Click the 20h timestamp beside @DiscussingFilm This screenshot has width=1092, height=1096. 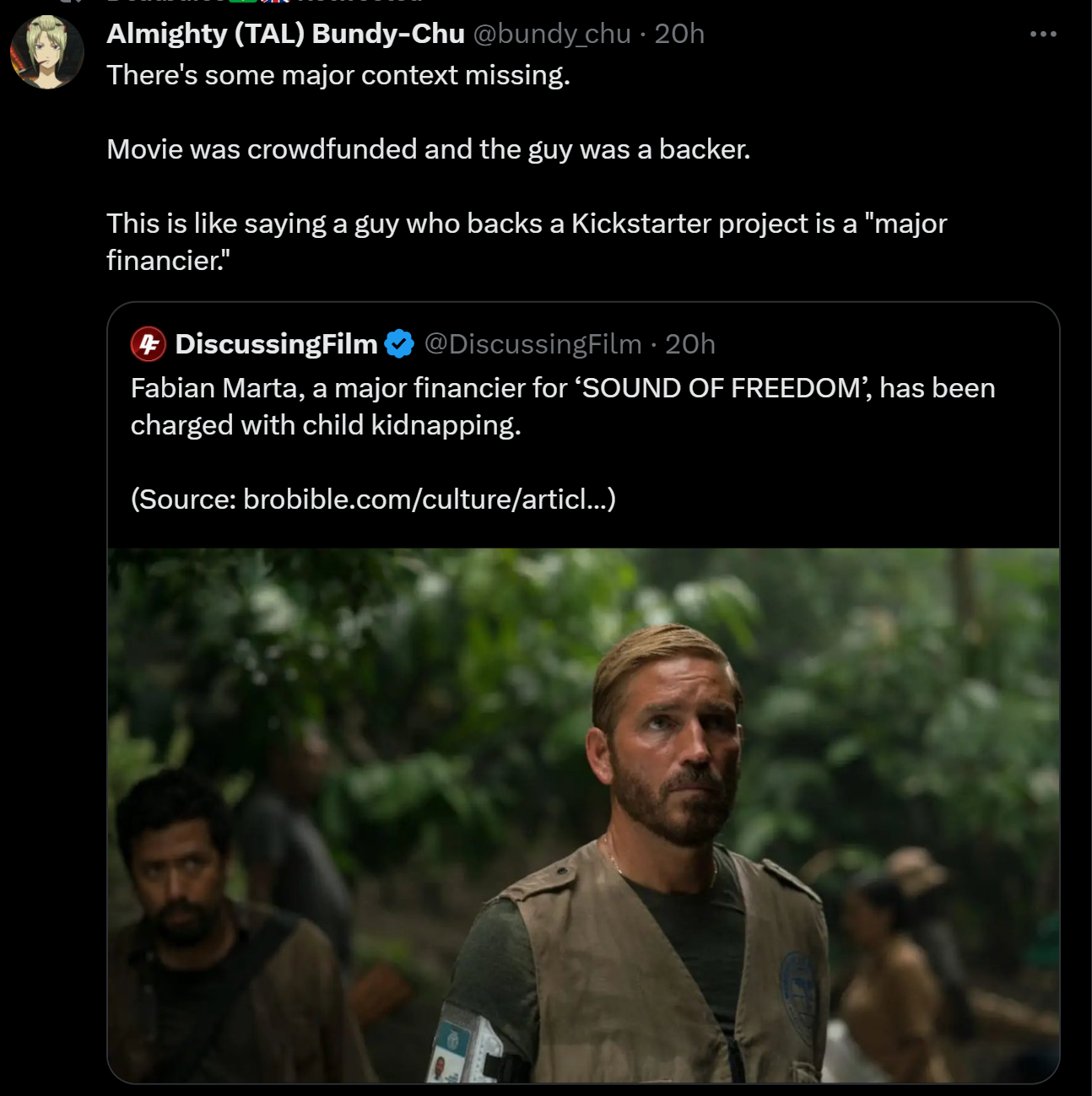[x=690, y=344]
